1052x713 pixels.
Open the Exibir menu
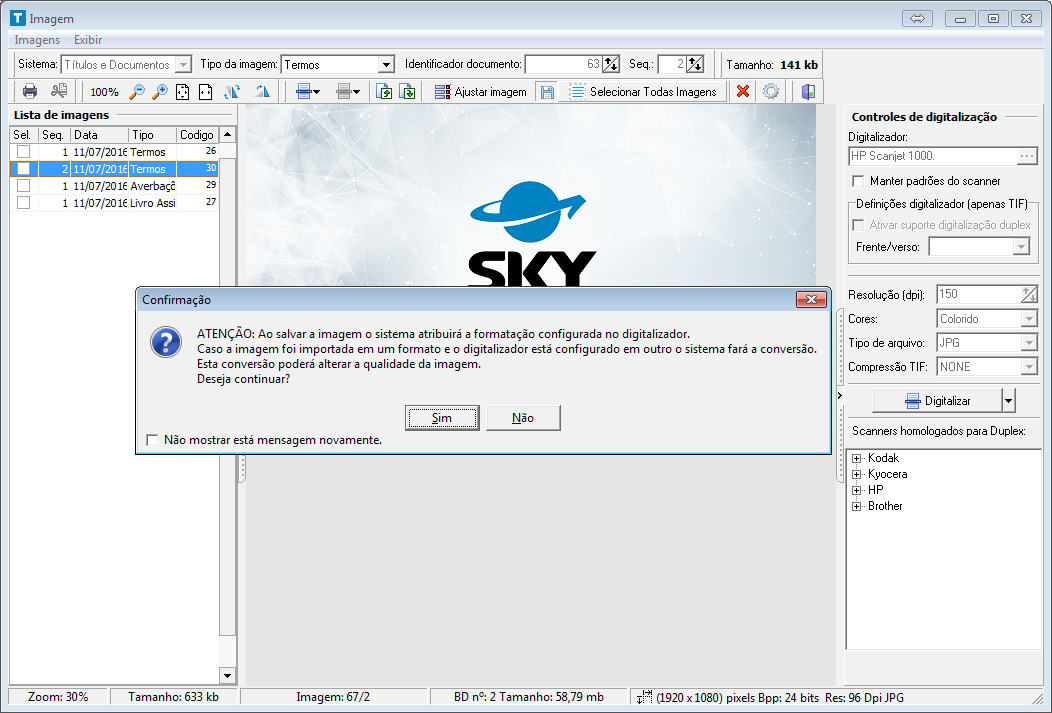point(88,40)
